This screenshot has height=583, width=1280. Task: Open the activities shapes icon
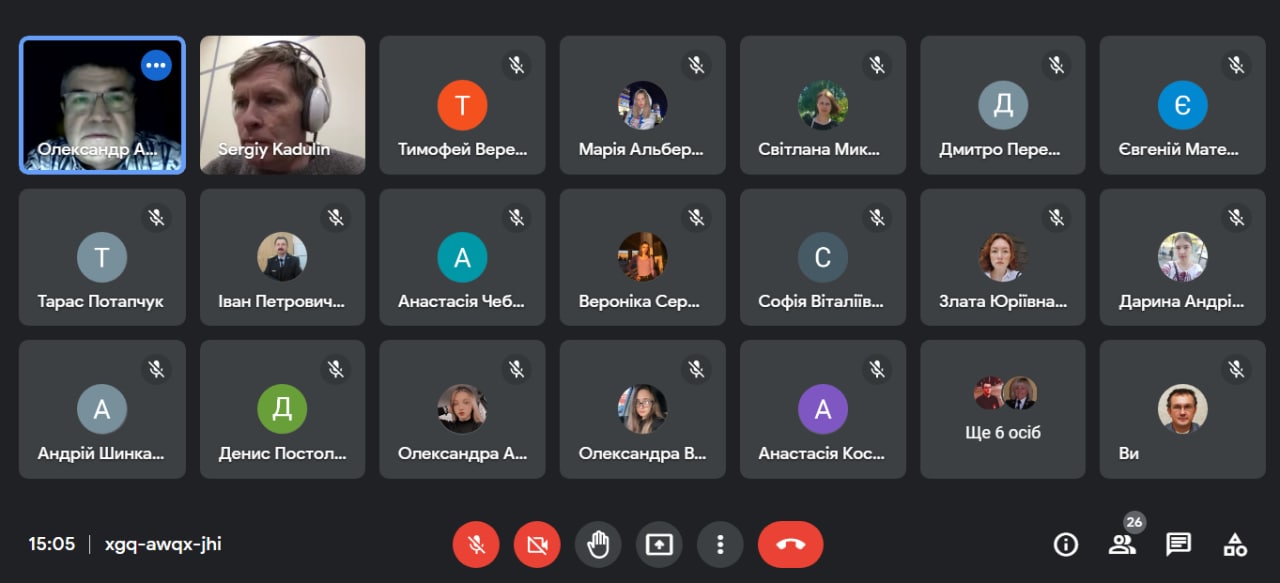(1235, 544)
